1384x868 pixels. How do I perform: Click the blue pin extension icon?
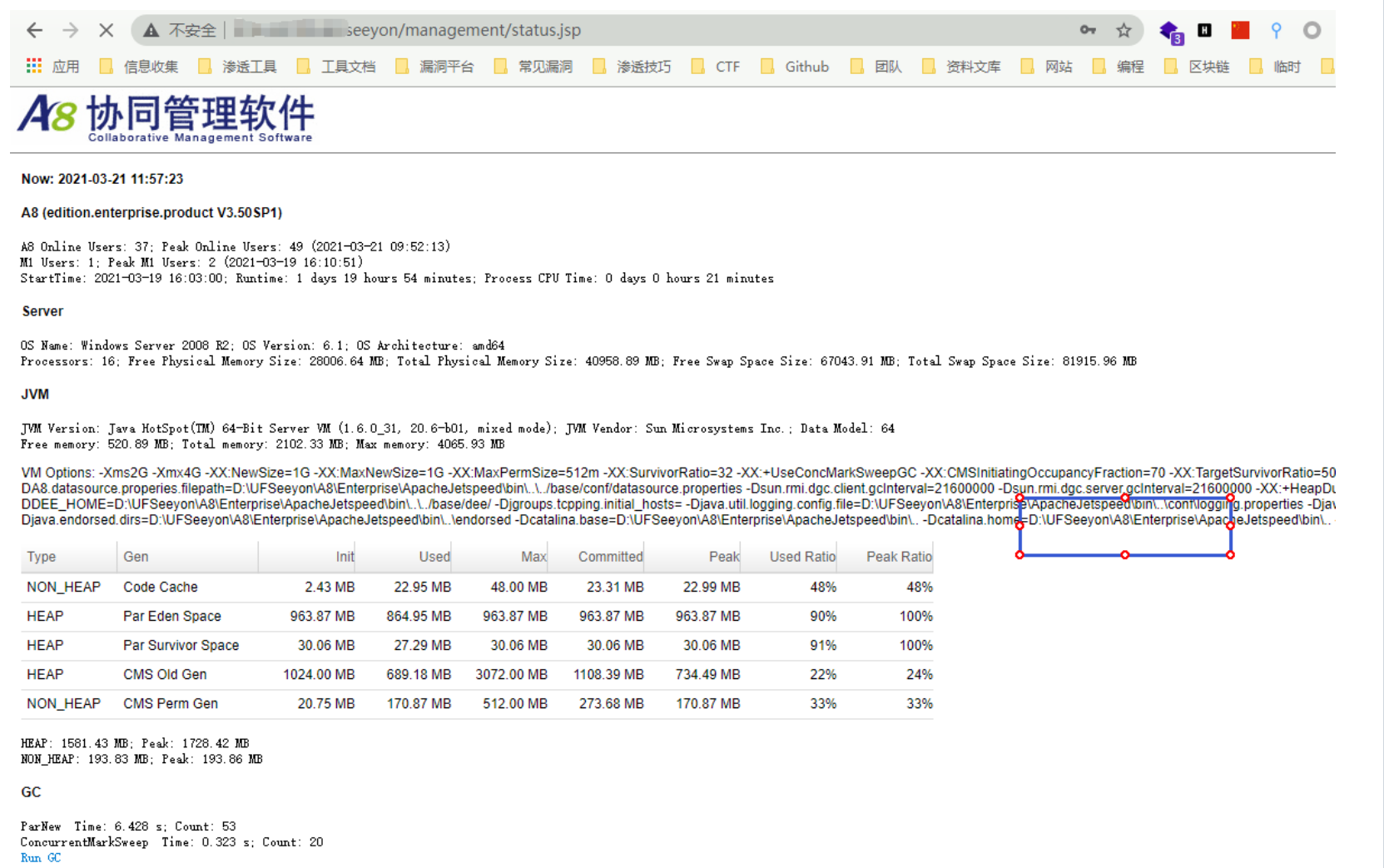[1276, 31]
